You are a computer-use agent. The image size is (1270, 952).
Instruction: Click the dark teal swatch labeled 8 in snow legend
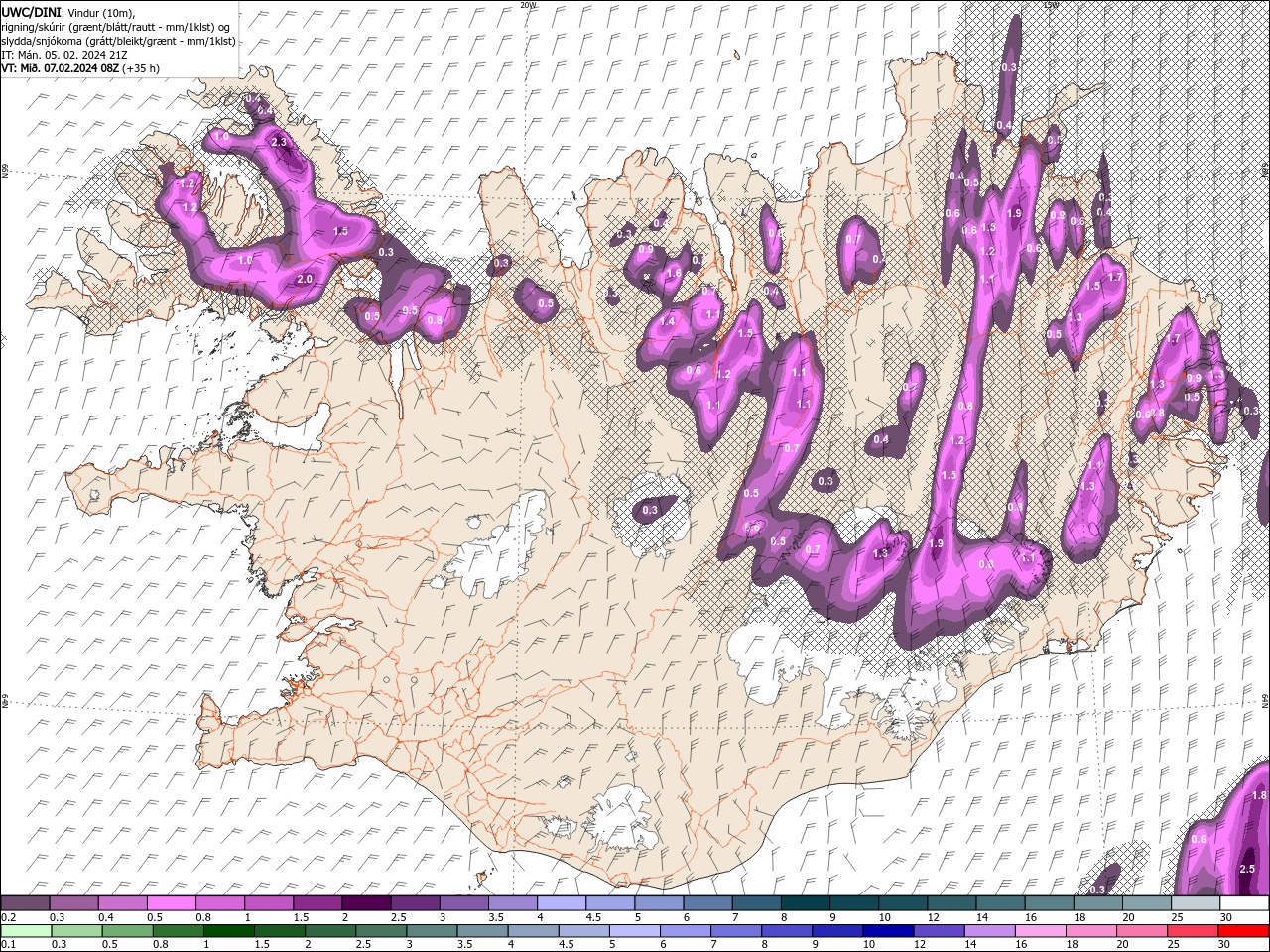[806, 903]
